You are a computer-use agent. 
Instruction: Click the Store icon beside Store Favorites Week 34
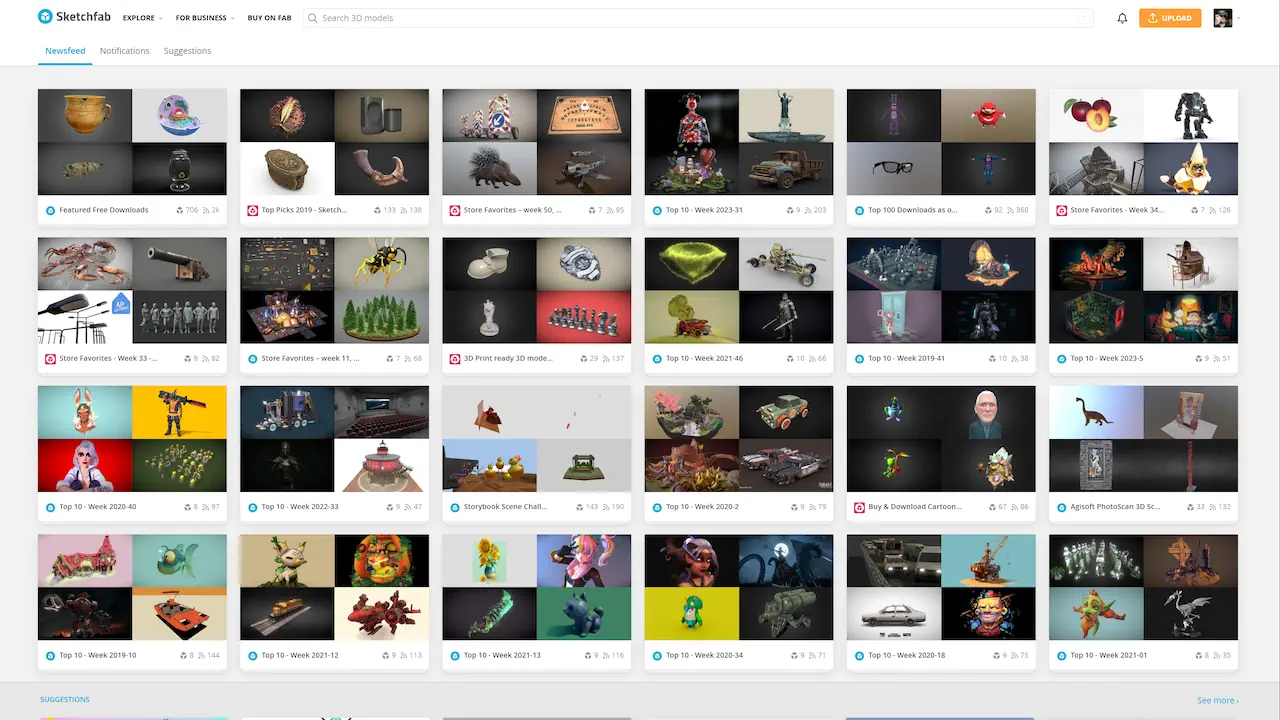[1061, 210]
